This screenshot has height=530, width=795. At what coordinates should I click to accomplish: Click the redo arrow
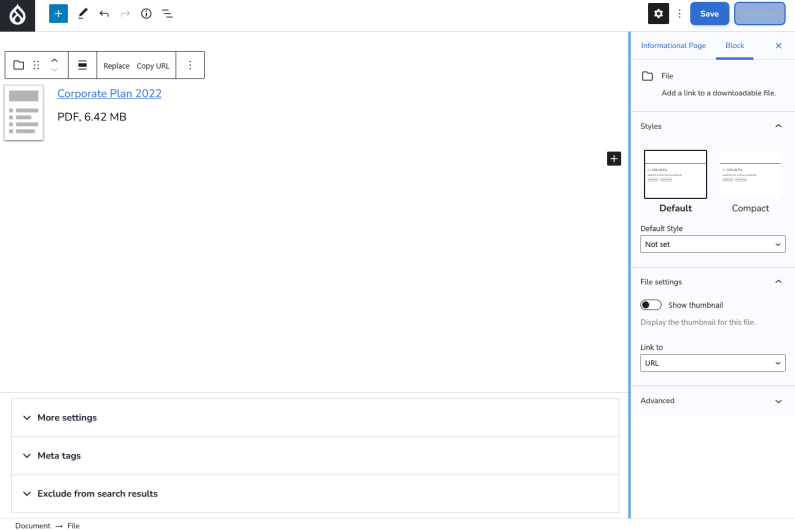pyautogui.click(x=125, y=14)
